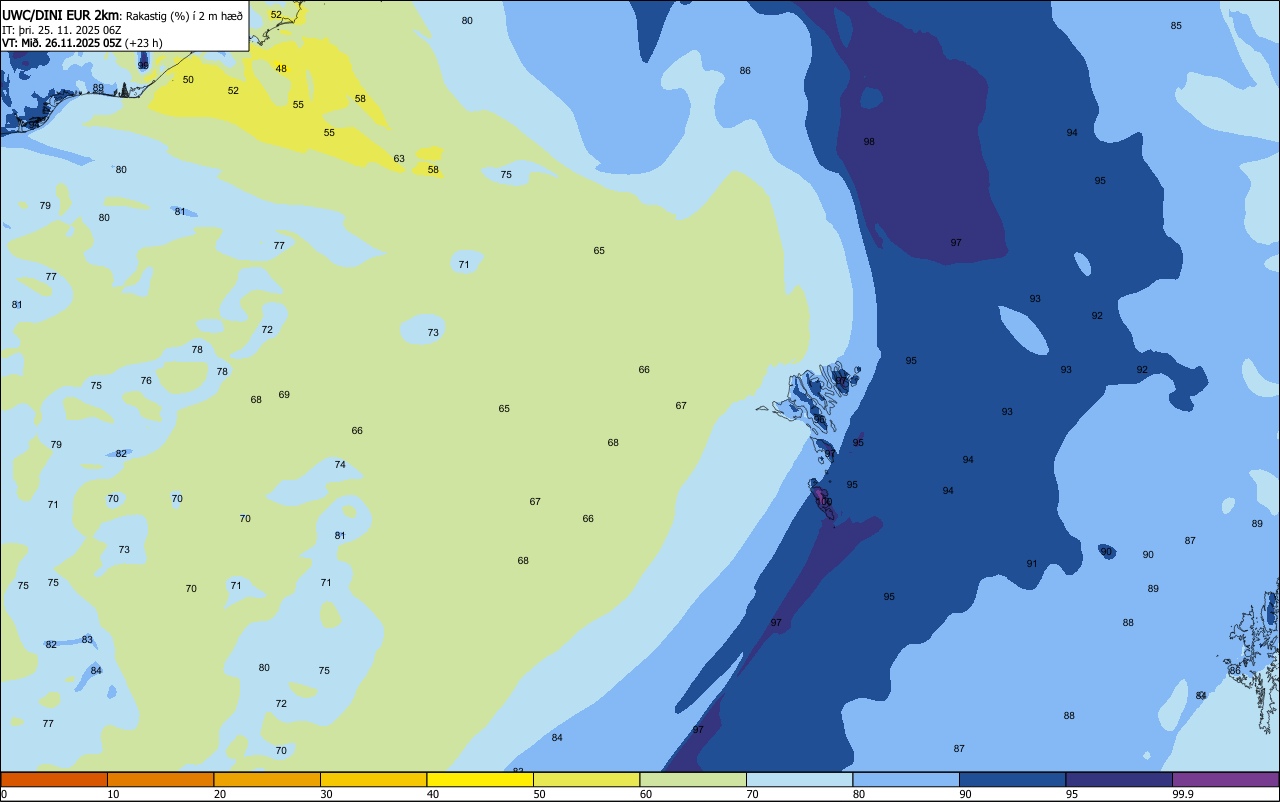The image size is (1280, 802).
Task: Click the legend tick label 99.9
Action: tap(1183, 794)
